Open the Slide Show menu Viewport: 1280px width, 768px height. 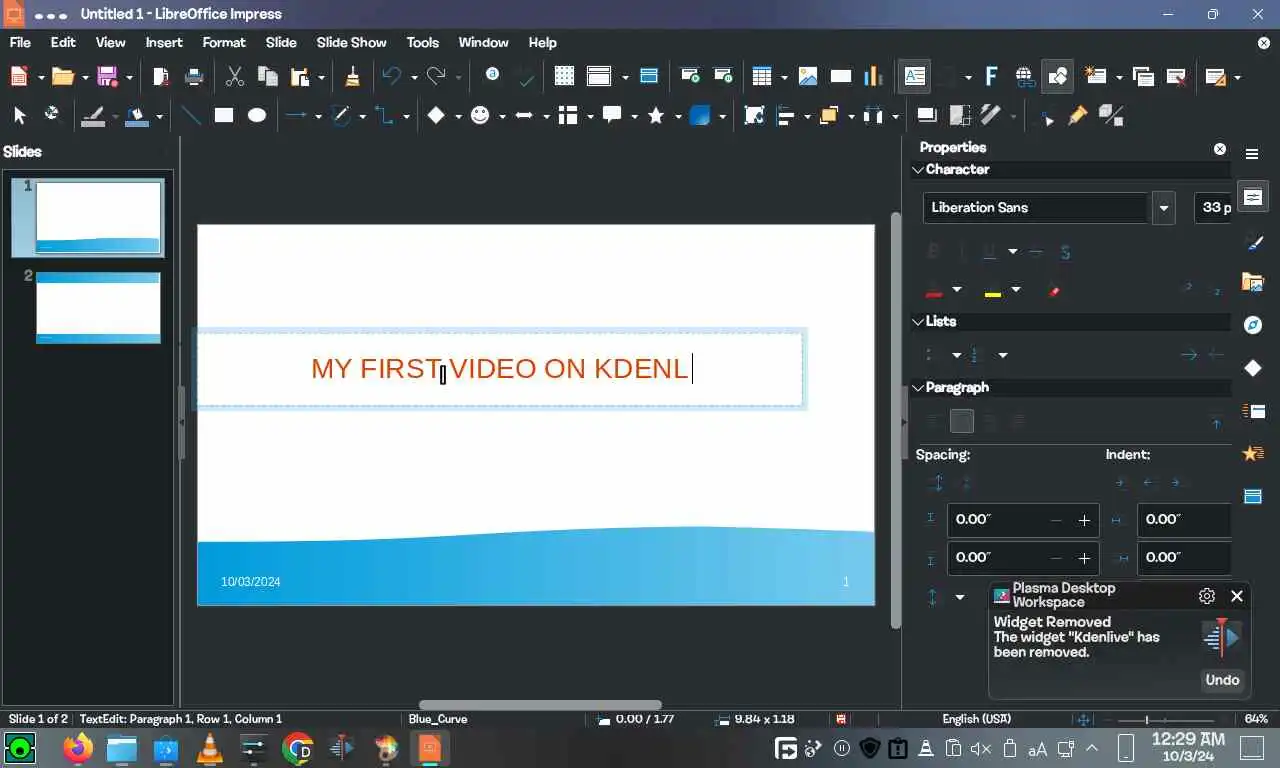coord(351,42)
